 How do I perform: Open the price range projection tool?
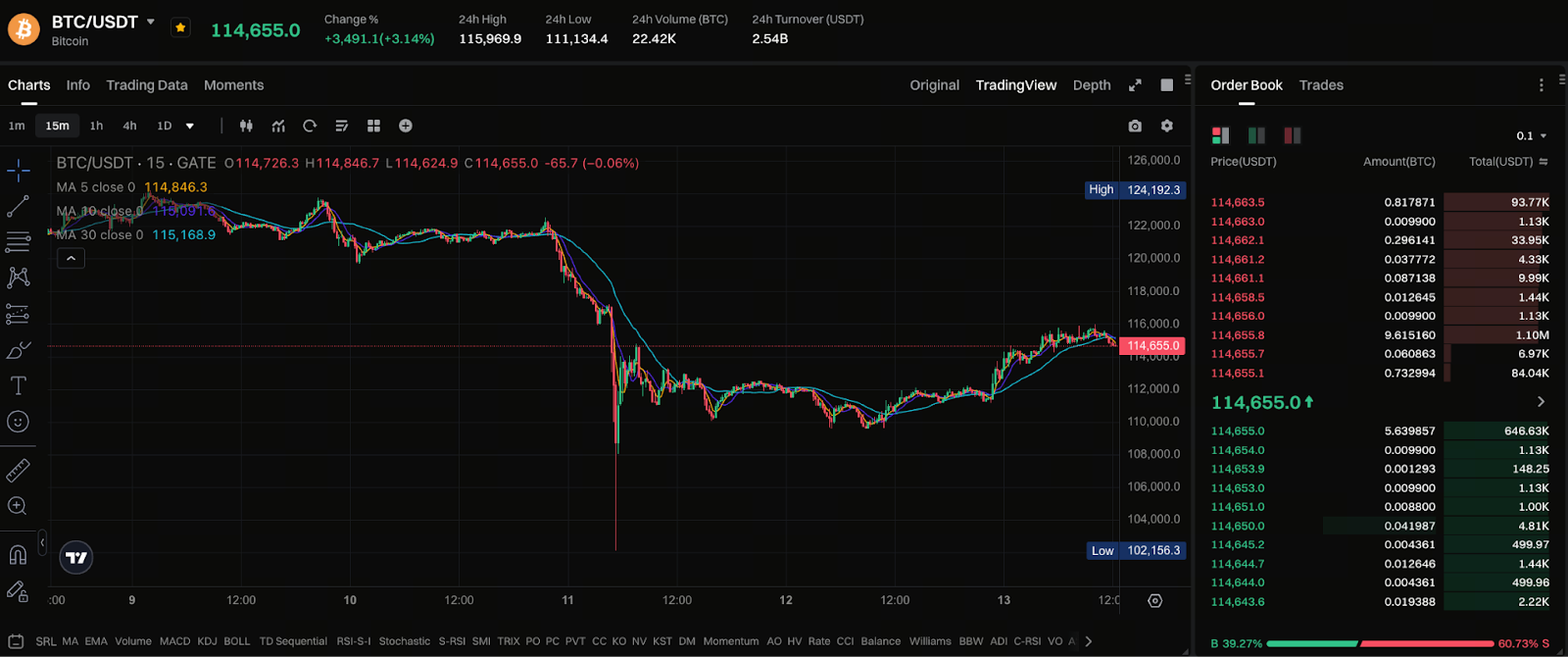point(19,314)
